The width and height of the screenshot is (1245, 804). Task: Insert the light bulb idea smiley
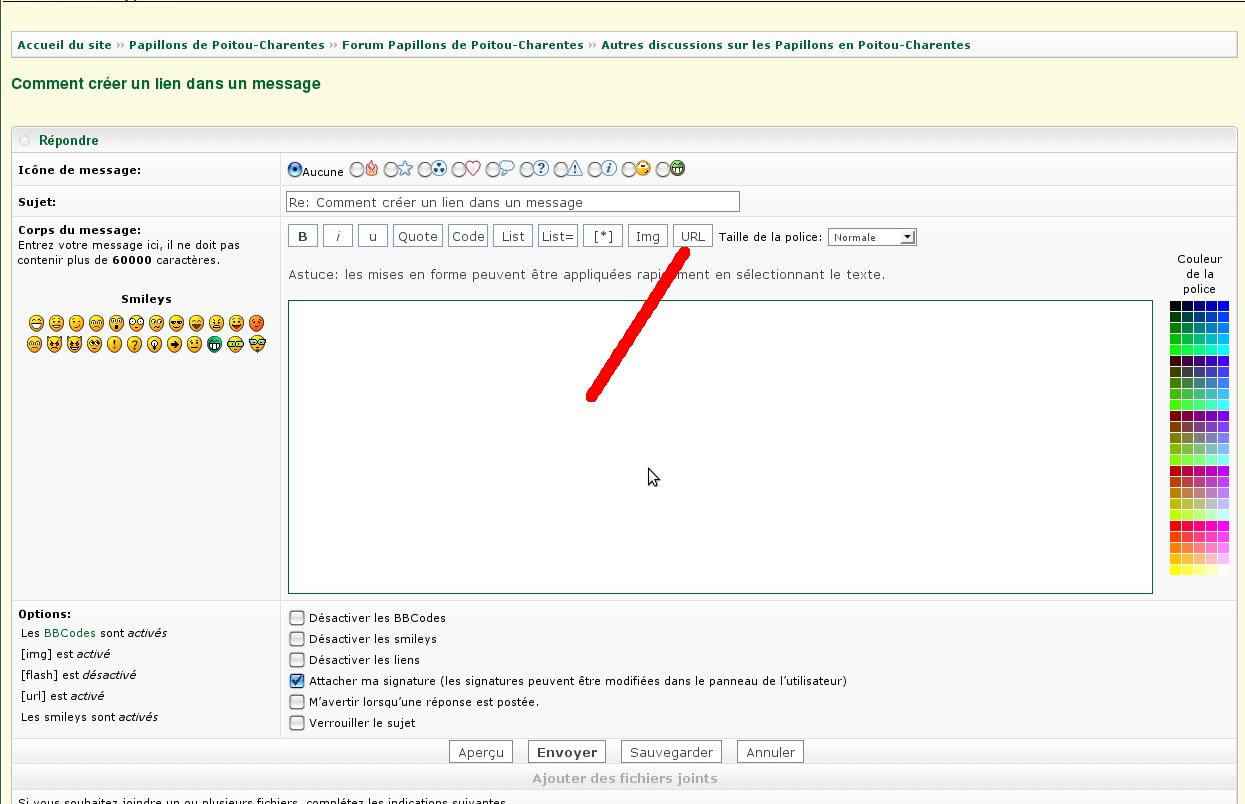click(x=155, y=345)
